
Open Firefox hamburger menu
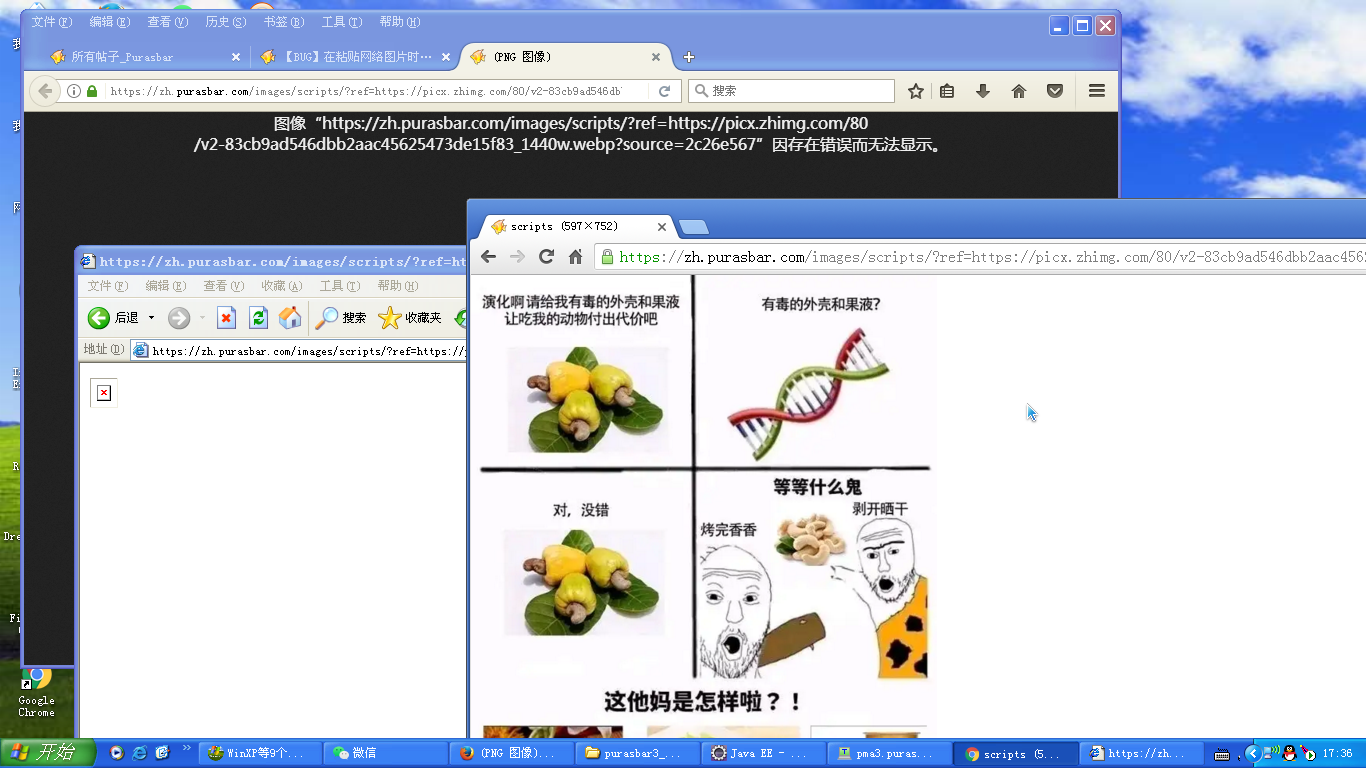(1096, 91)
